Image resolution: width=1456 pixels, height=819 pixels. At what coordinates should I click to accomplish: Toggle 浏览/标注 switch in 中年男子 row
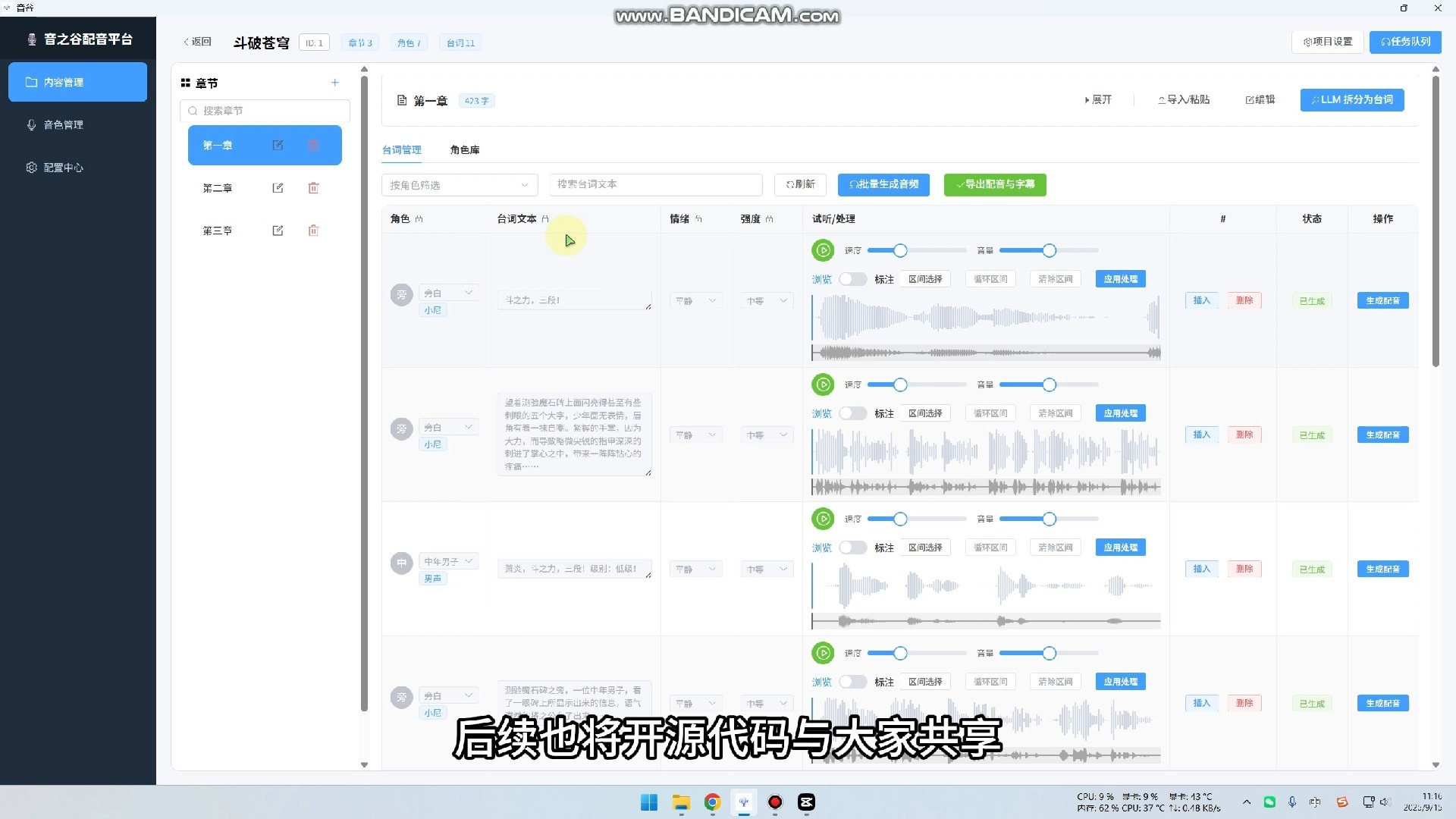[852, 548]
